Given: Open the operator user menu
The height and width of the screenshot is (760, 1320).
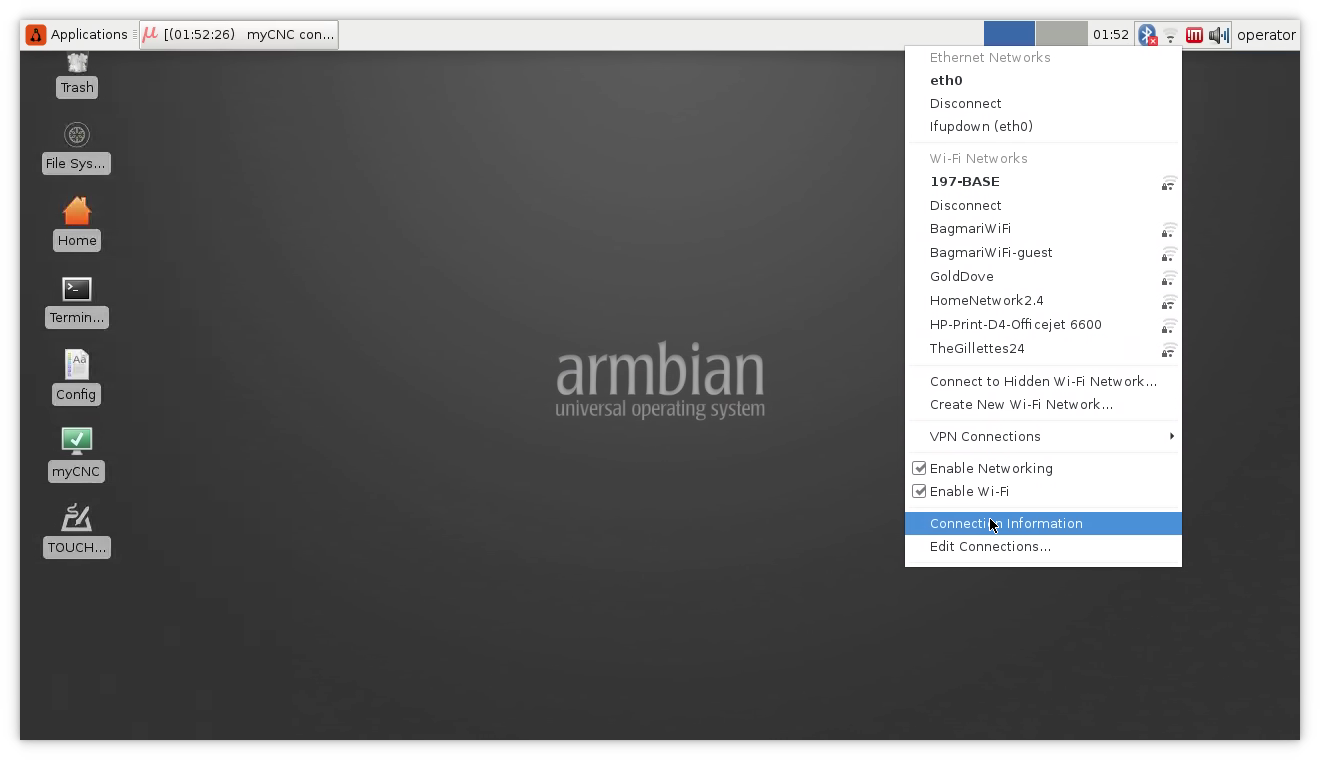Looking at the screenshot, I should coord(1266,35).
